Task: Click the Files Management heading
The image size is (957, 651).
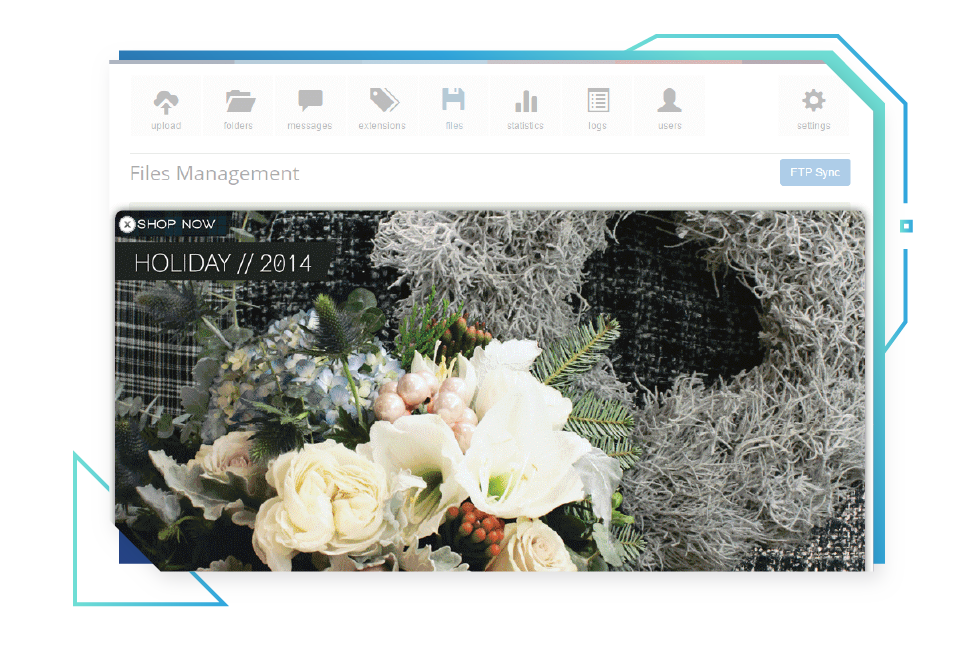Action: (214, 173)
